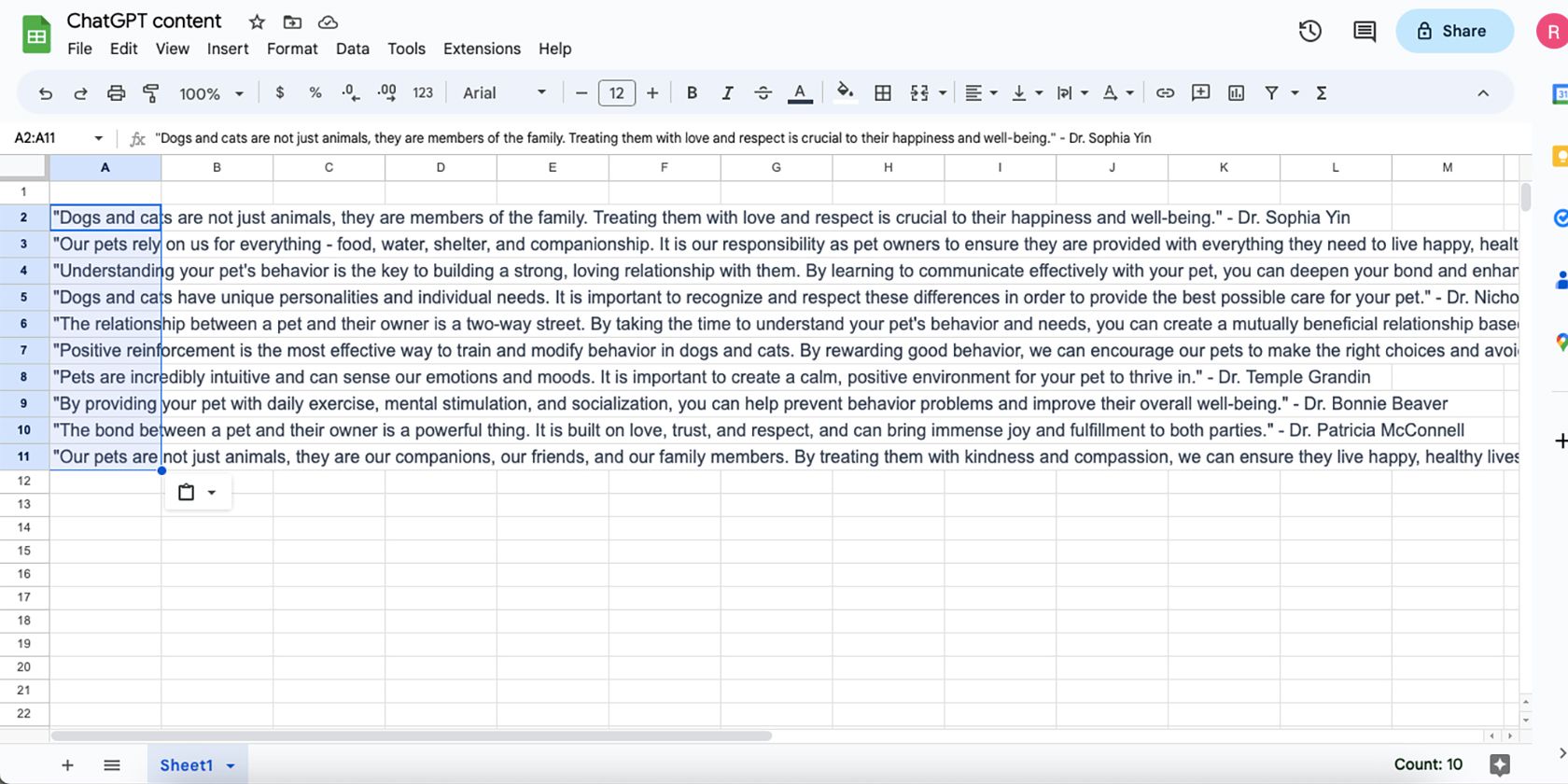Create a filter funnel icon
1568x784 pixels.
tap(1271, 92)
